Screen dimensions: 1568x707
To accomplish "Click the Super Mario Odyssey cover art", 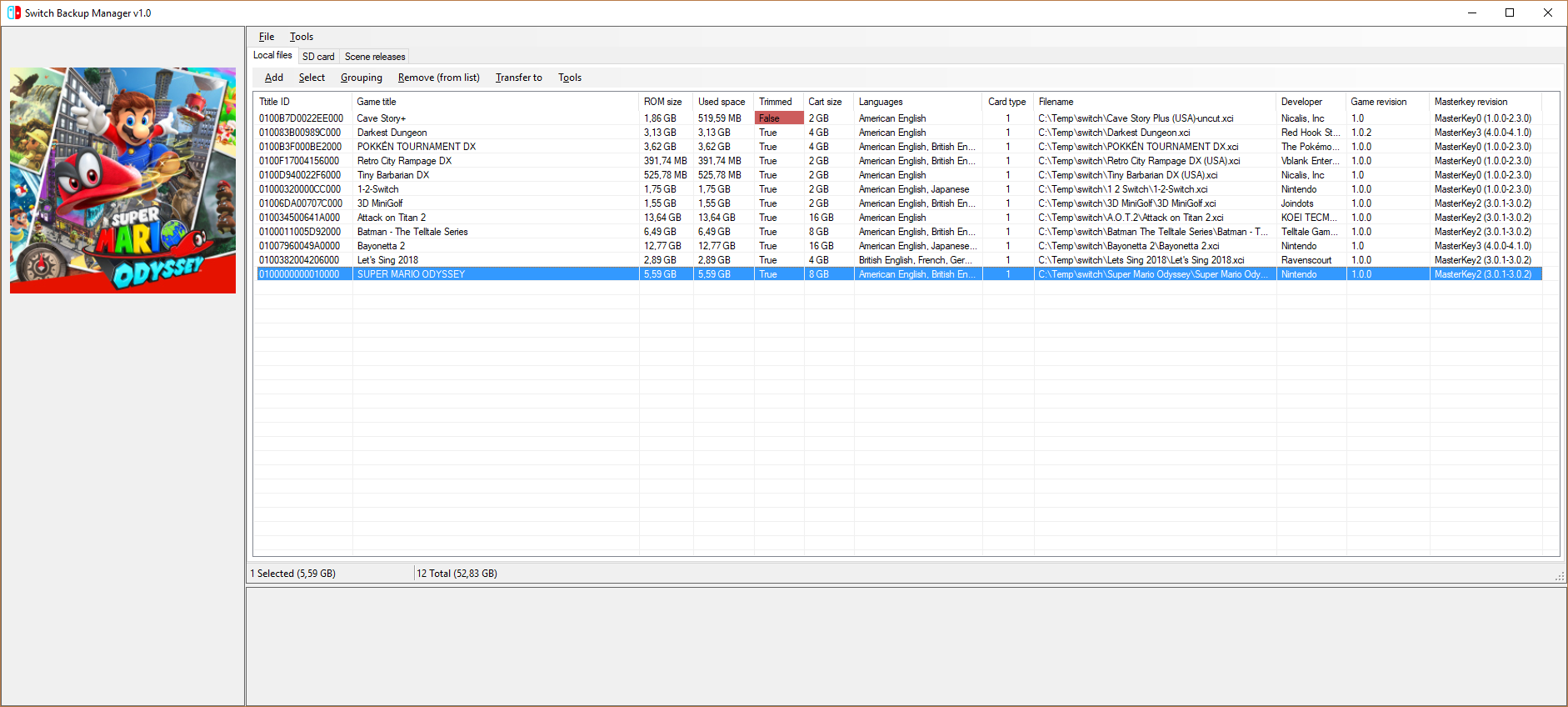I will (x=122, y=180).
